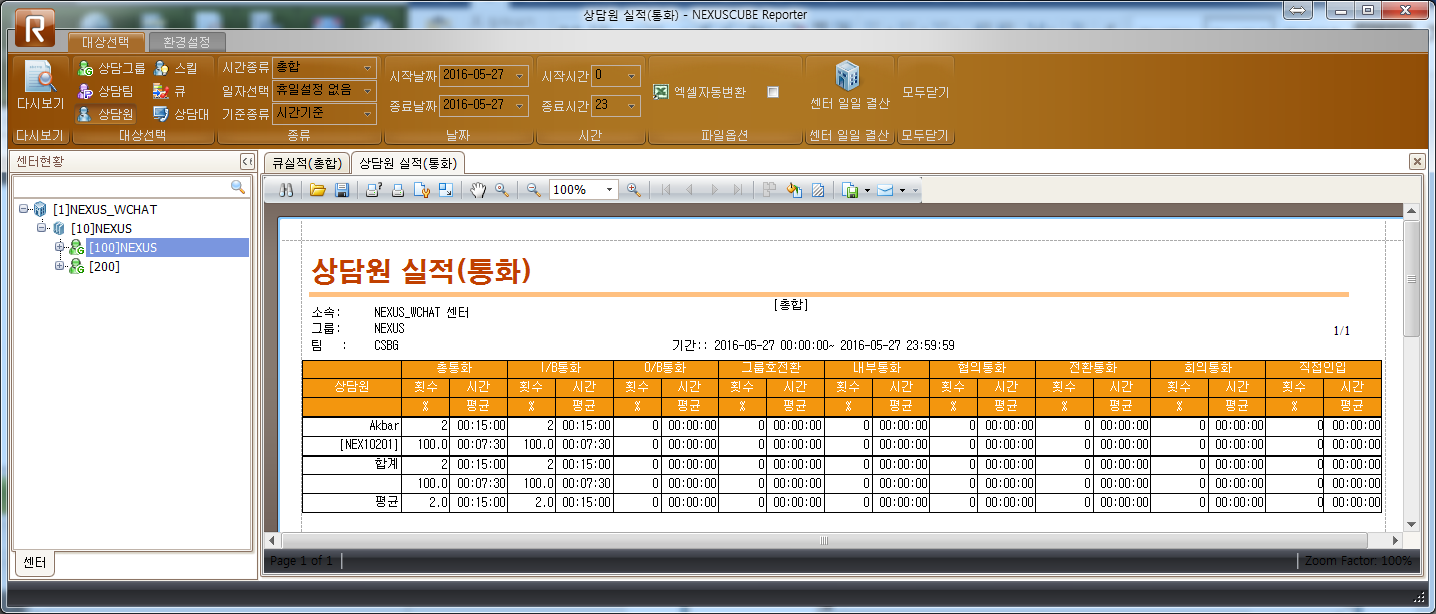Open the export format dropdown arrow
This screenshot has width=1436, height=614.
click(x=867, y=190)
